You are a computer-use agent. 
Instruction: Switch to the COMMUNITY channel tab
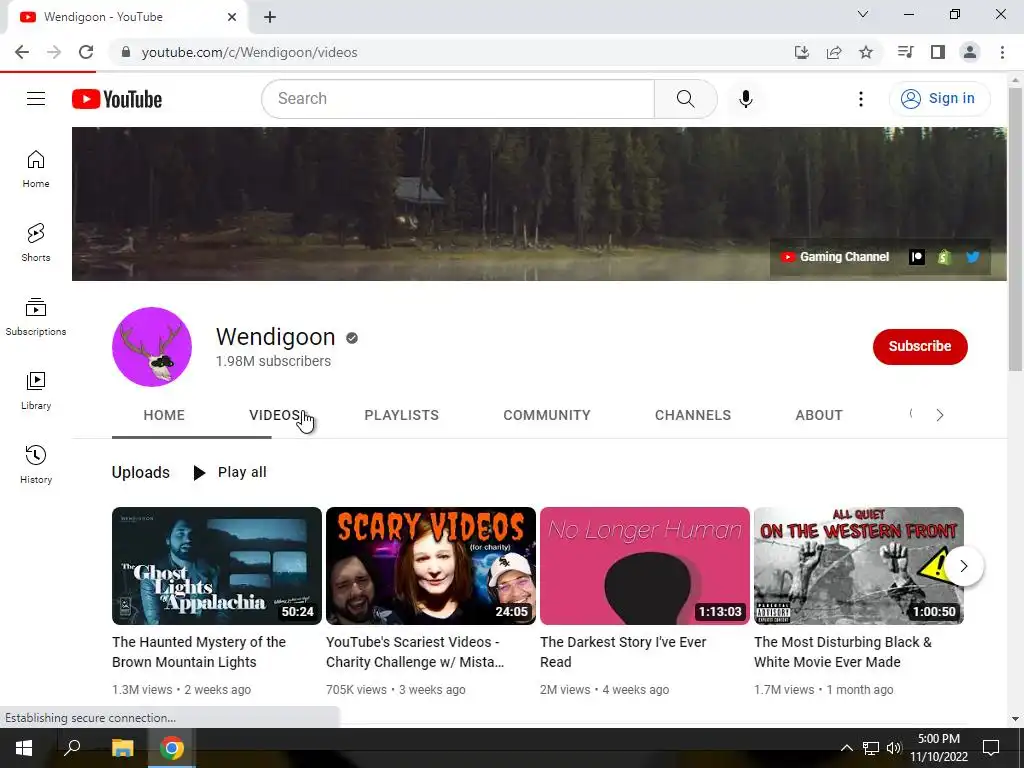click(x=547, y=415)
